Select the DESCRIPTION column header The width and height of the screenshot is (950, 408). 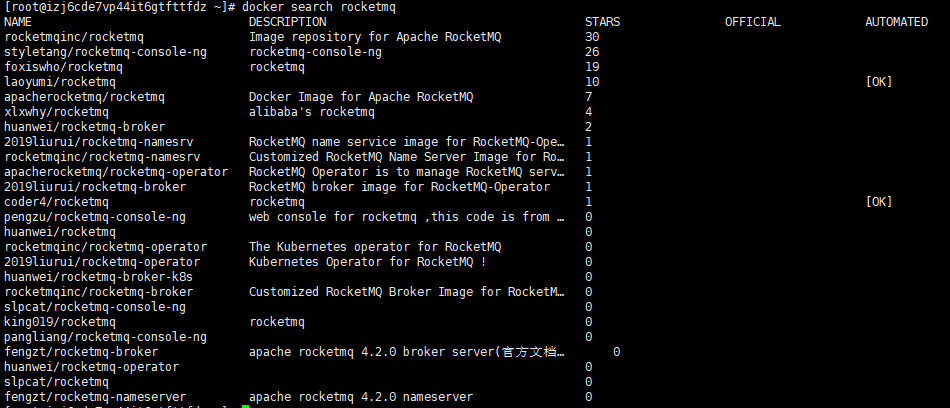coord(287,22)
